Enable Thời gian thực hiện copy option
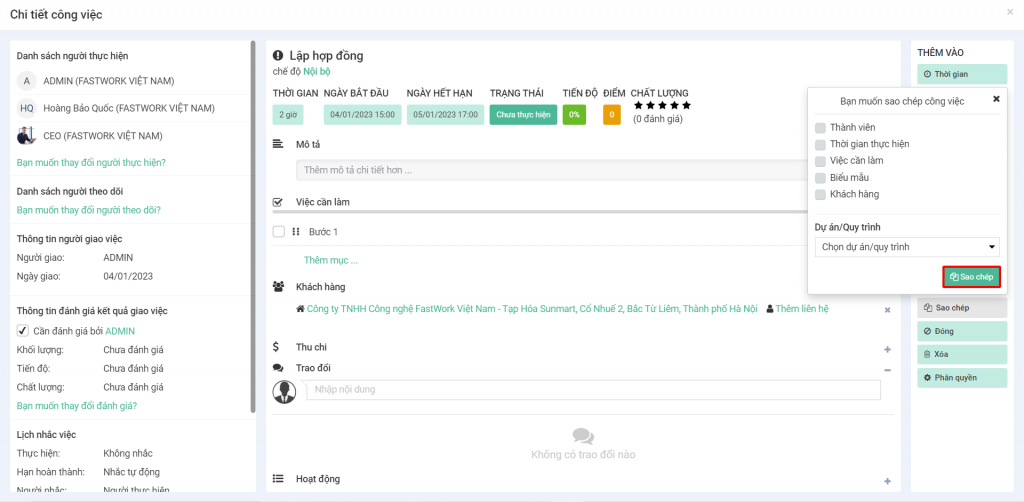 coord(821,144)
